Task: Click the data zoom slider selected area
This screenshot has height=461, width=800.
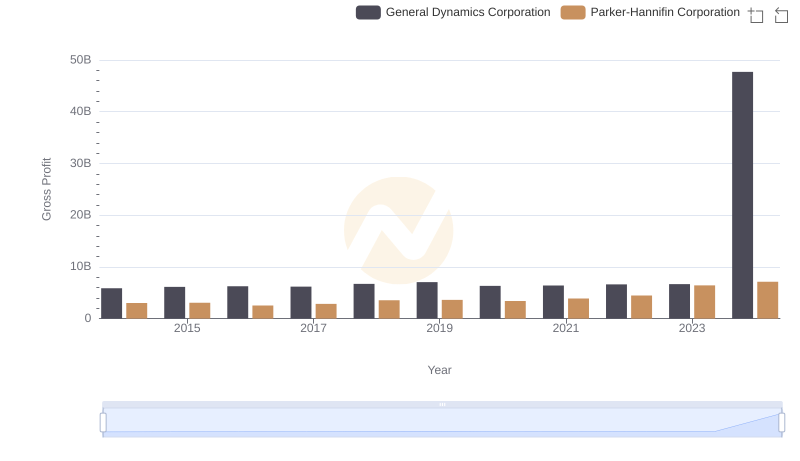Action: [x=442, y=422]
